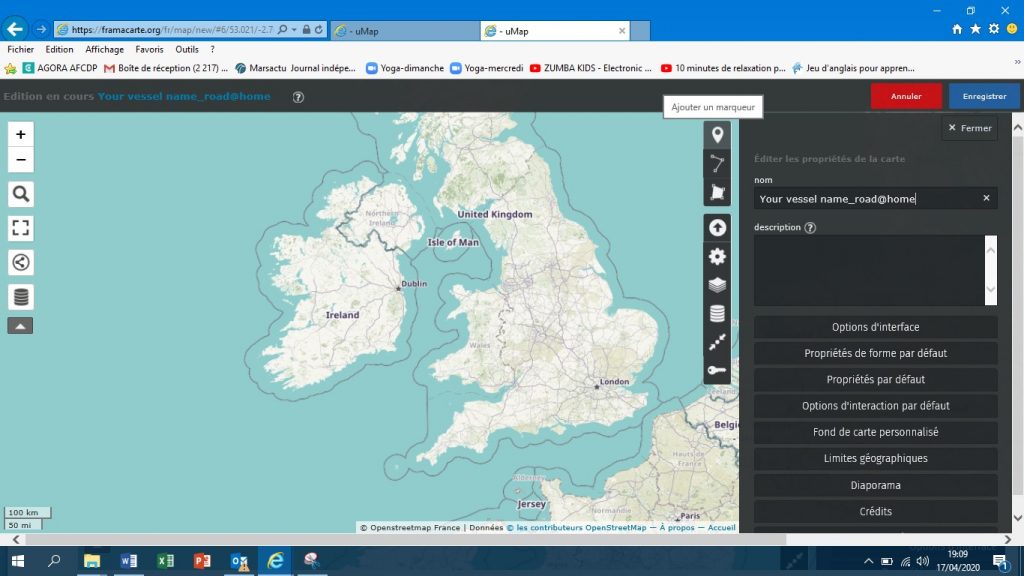Viewport: 1024px width, 576px height.
Task: Select the draw polyline tool
Action: tap(717, 164)
